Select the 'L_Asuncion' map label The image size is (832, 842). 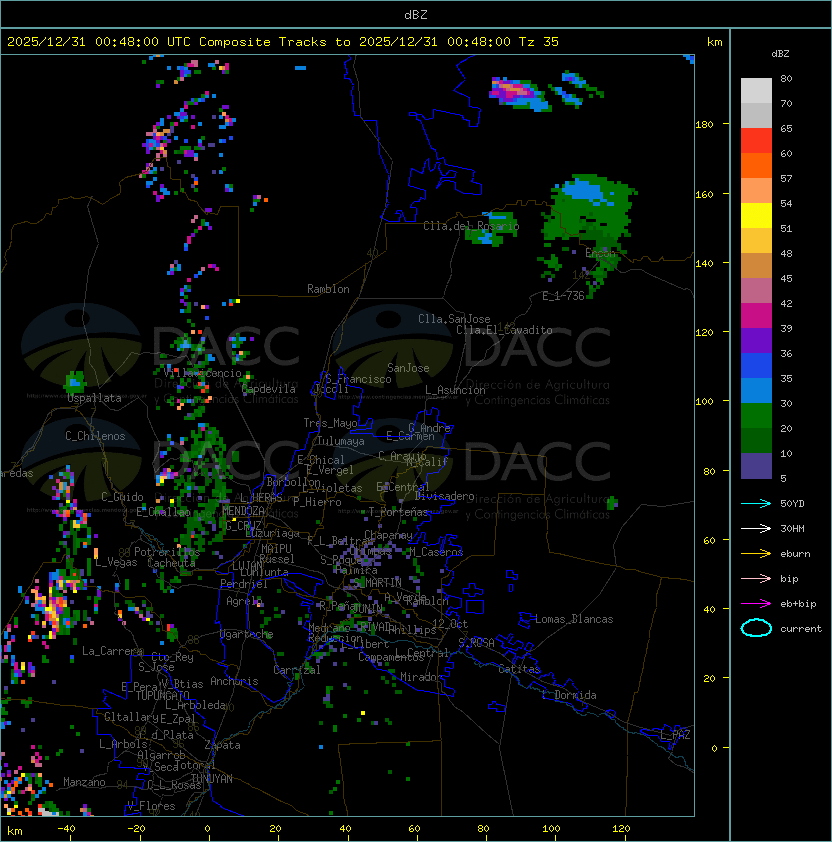[455, 390]
